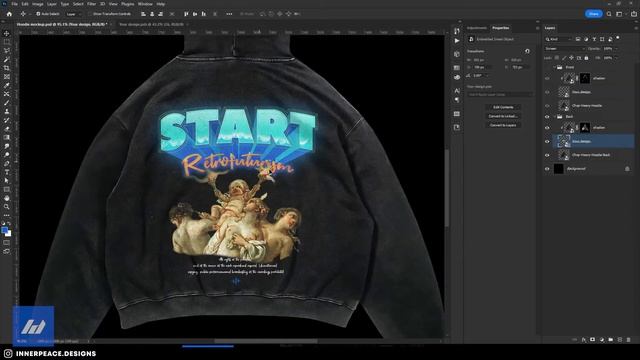Screen dimensions: 640x360
Task: Select the Clone Stamp tool
Action: click(x=7, y=111)
